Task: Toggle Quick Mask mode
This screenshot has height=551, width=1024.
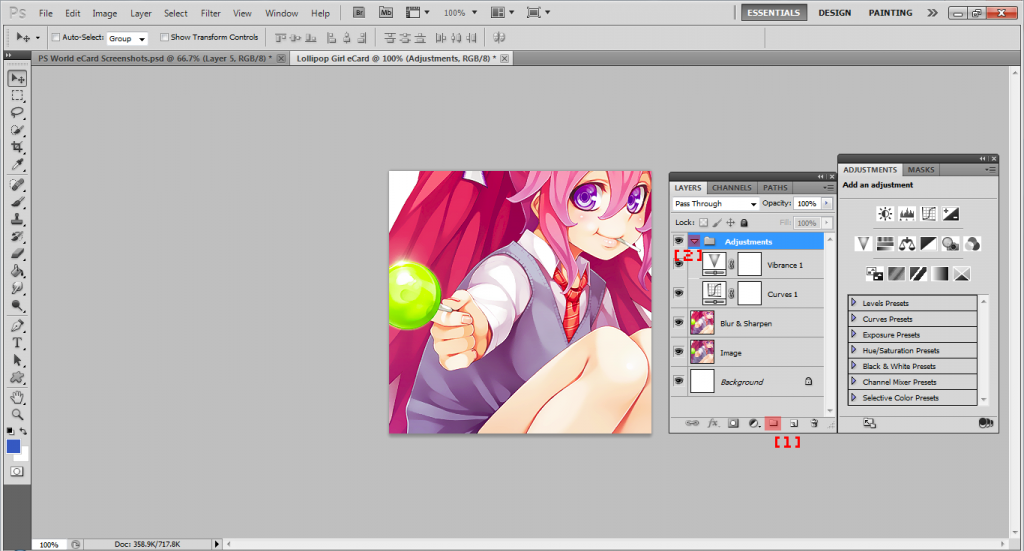Action: pyautogui.click(x=17, y=471)
